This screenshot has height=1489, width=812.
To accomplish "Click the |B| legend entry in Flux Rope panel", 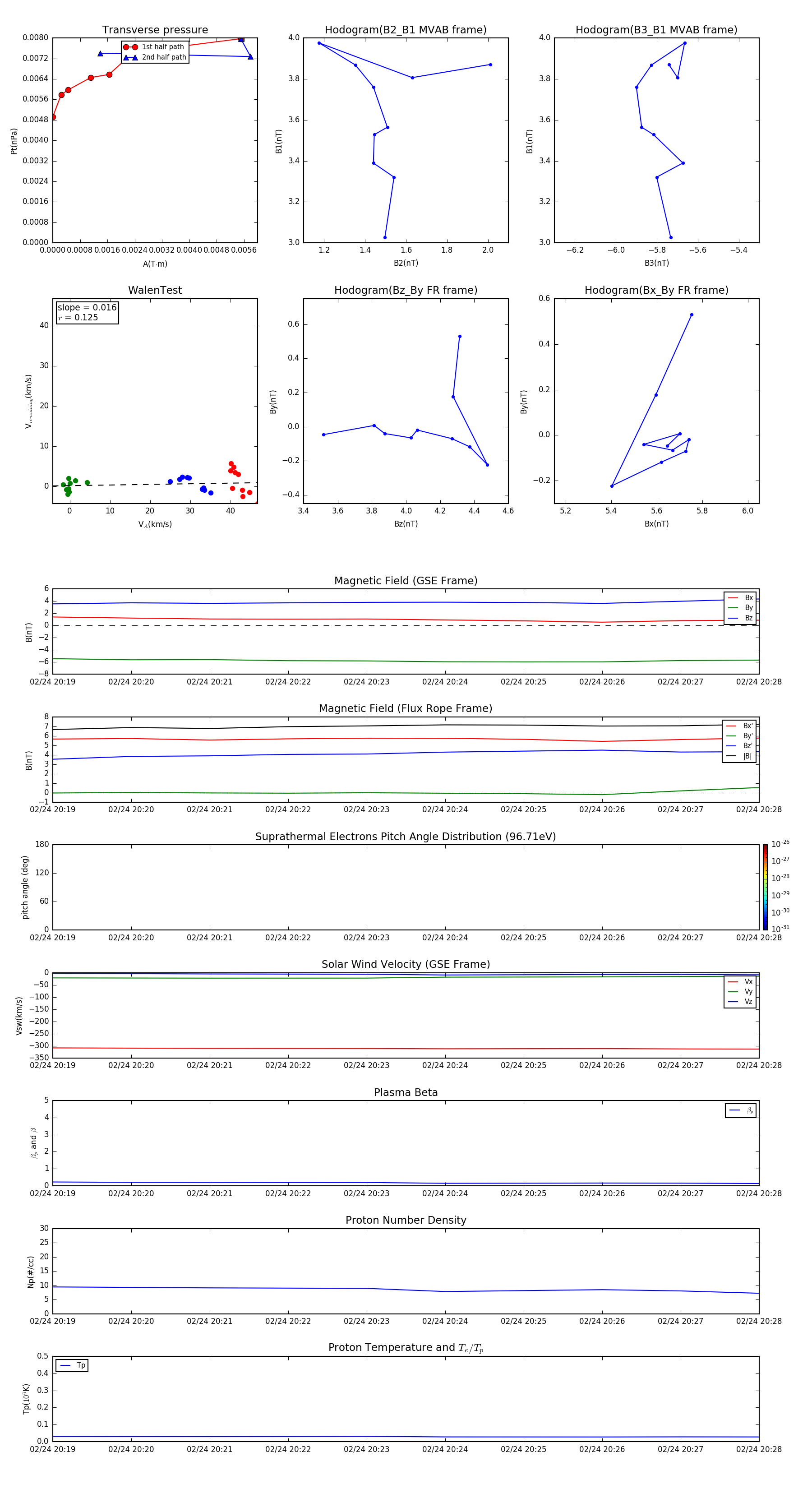I will [740, 756].
